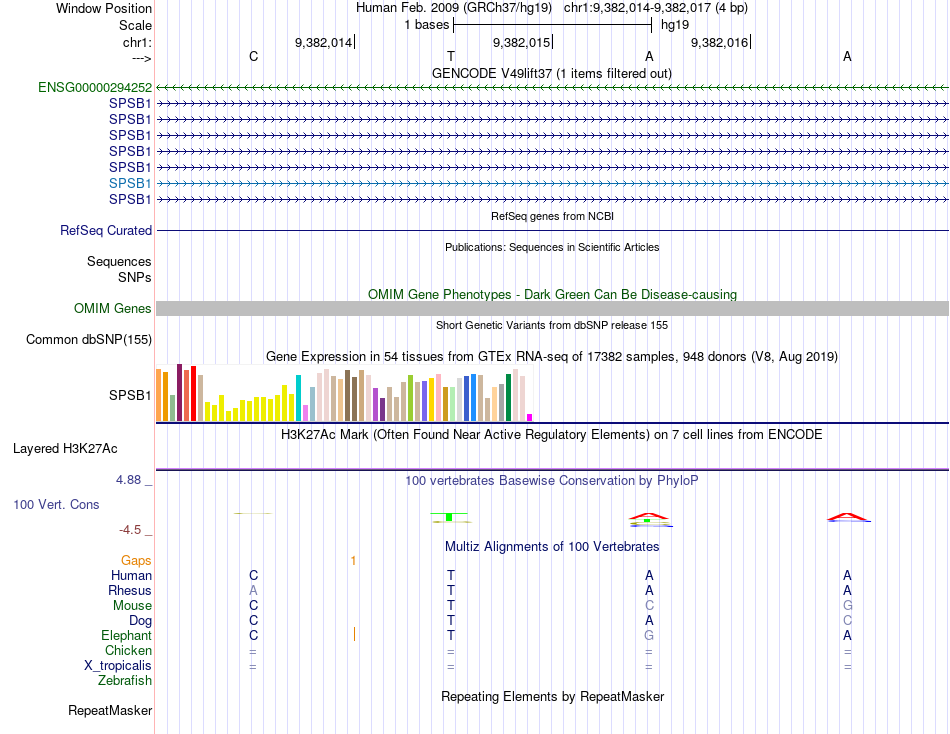Click the Window Position track label

click(104, 8)
